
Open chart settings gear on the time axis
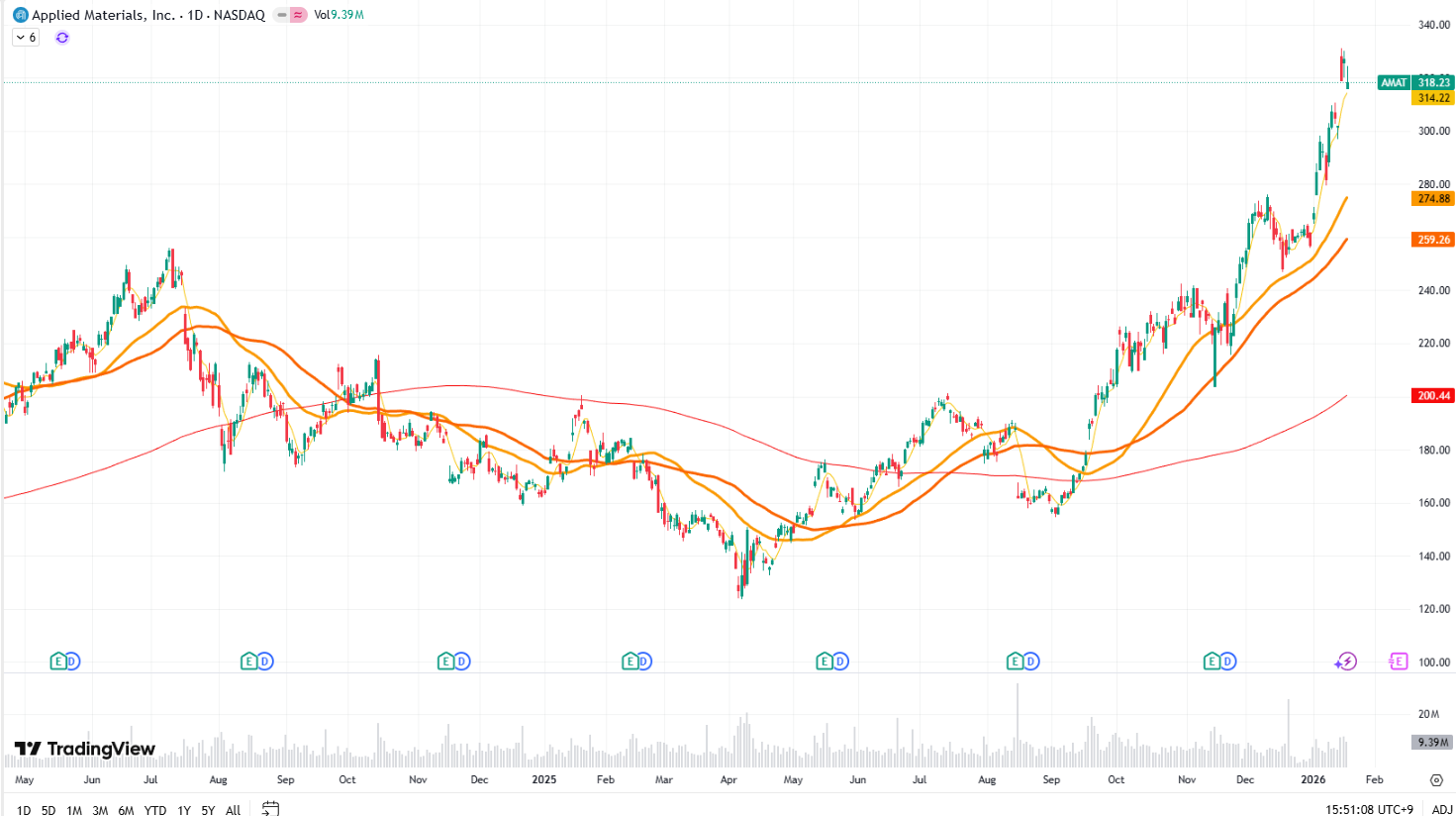[x=1436, y=780]
